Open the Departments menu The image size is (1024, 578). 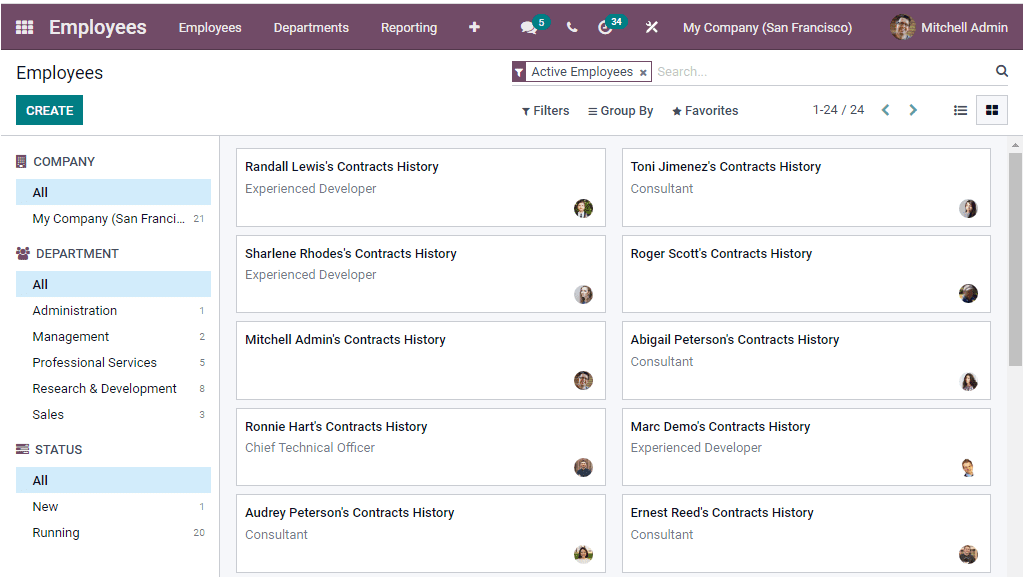click(x=311, y=27)
